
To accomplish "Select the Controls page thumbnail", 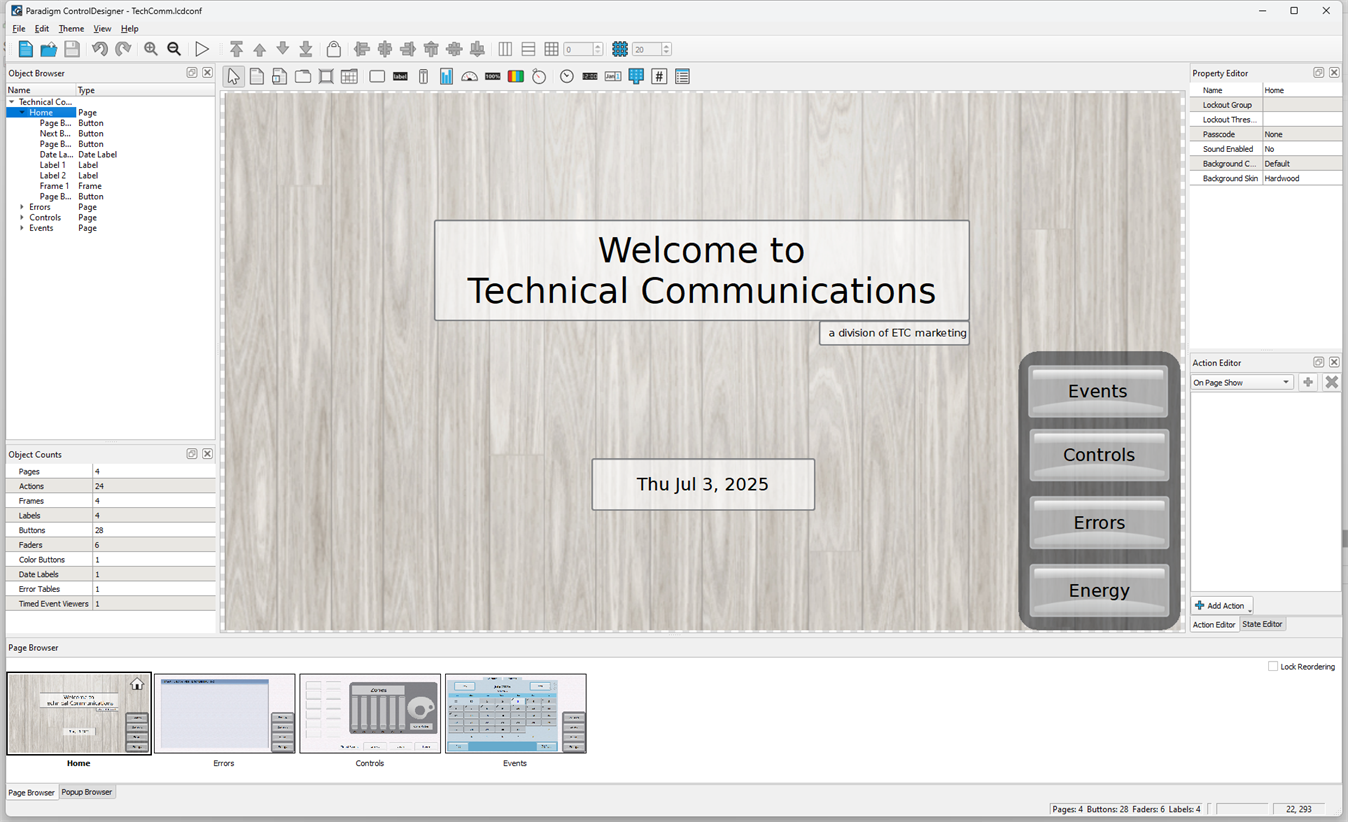I will (x=369, y=713).
